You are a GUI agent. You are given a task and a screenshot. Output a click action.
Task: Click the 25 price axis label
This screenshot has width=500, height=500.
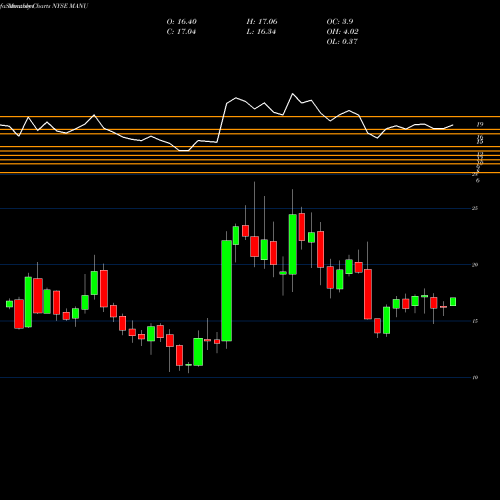[475, 208]
